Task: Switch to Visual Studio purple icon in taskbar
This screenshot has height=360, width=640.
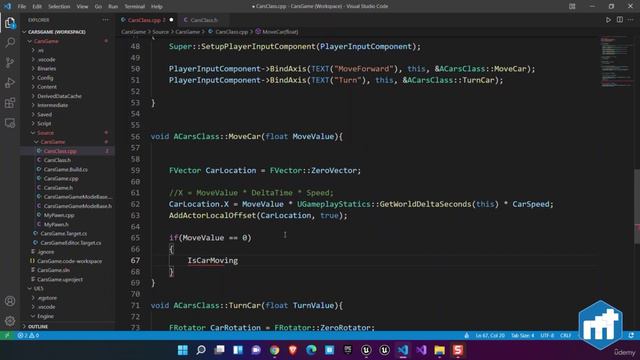Action: (x=421, y=350)
